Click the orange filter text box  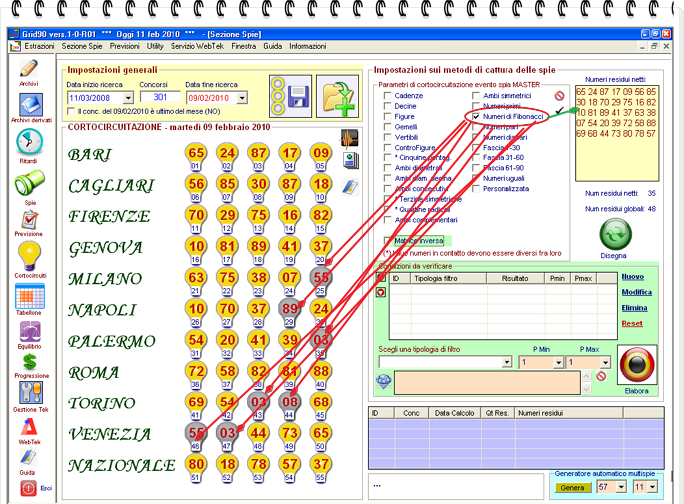pyautogui.click(x=487, y=383)
